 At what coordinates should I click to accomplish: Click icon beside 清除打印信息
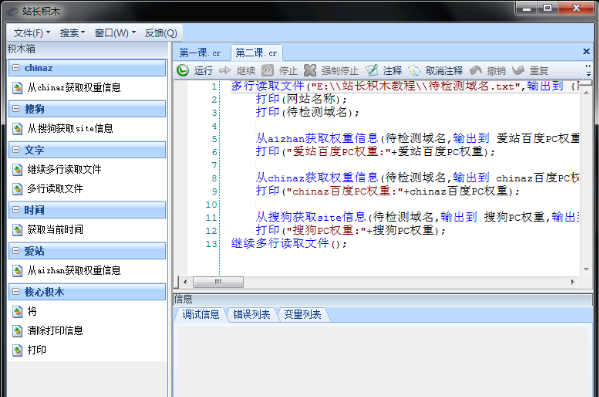tap(17, 331)
